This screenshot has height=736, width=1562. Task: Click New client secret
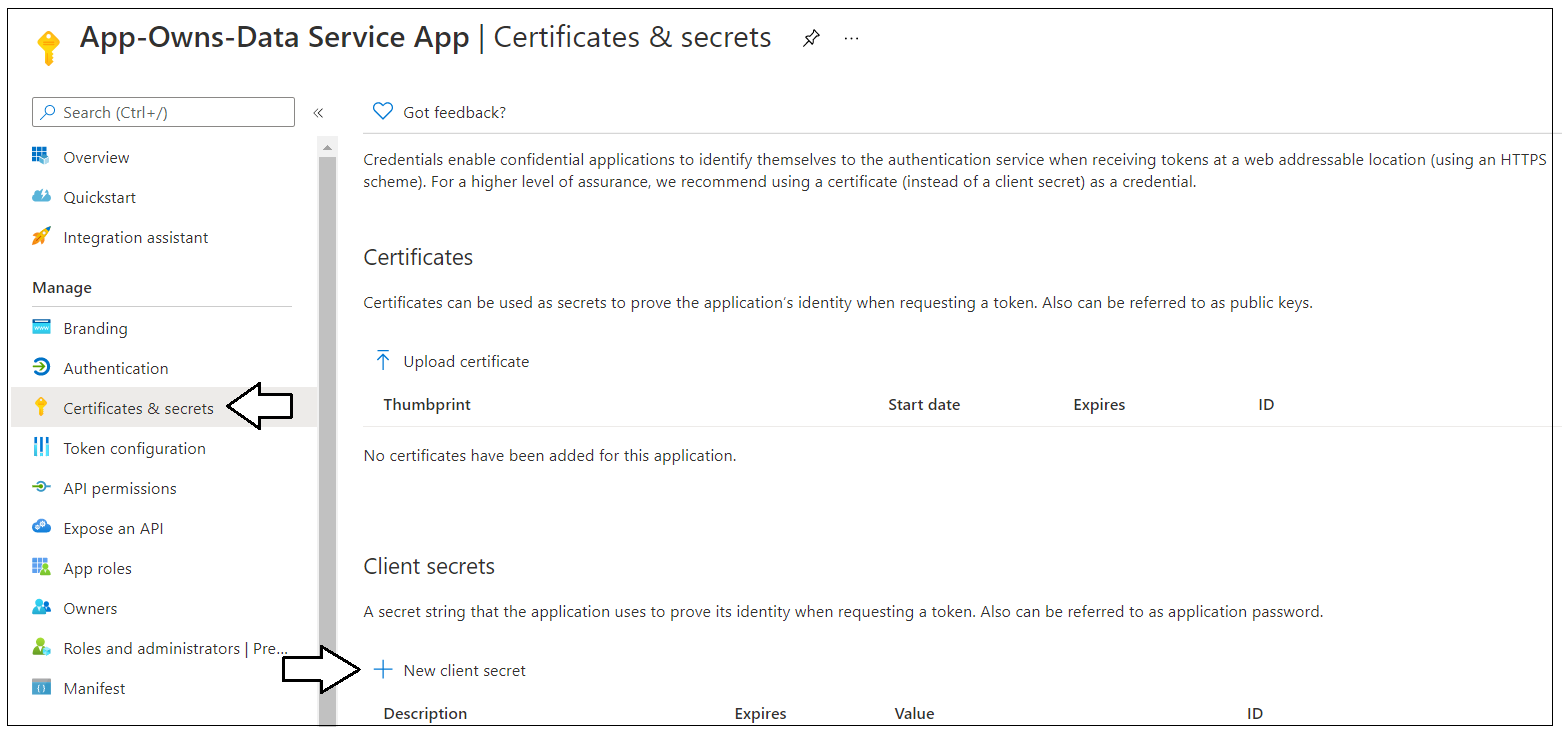[464, 670]
